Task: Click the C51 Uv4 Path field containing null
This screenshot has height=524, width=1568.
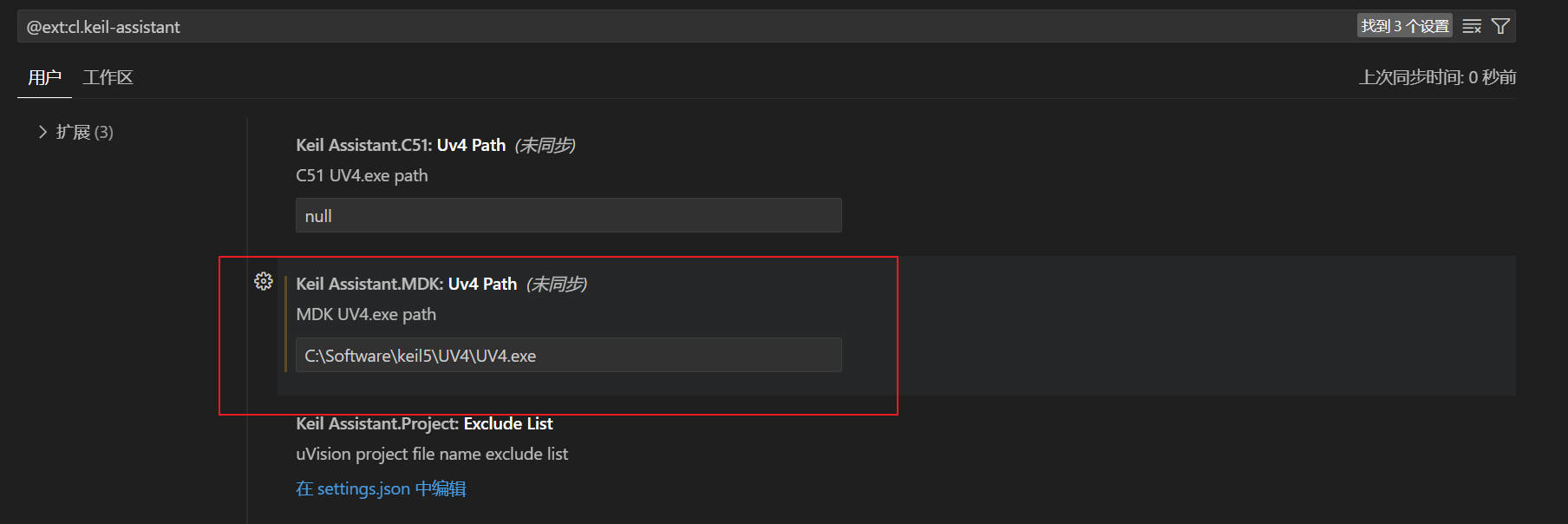Action: (569, 215)
